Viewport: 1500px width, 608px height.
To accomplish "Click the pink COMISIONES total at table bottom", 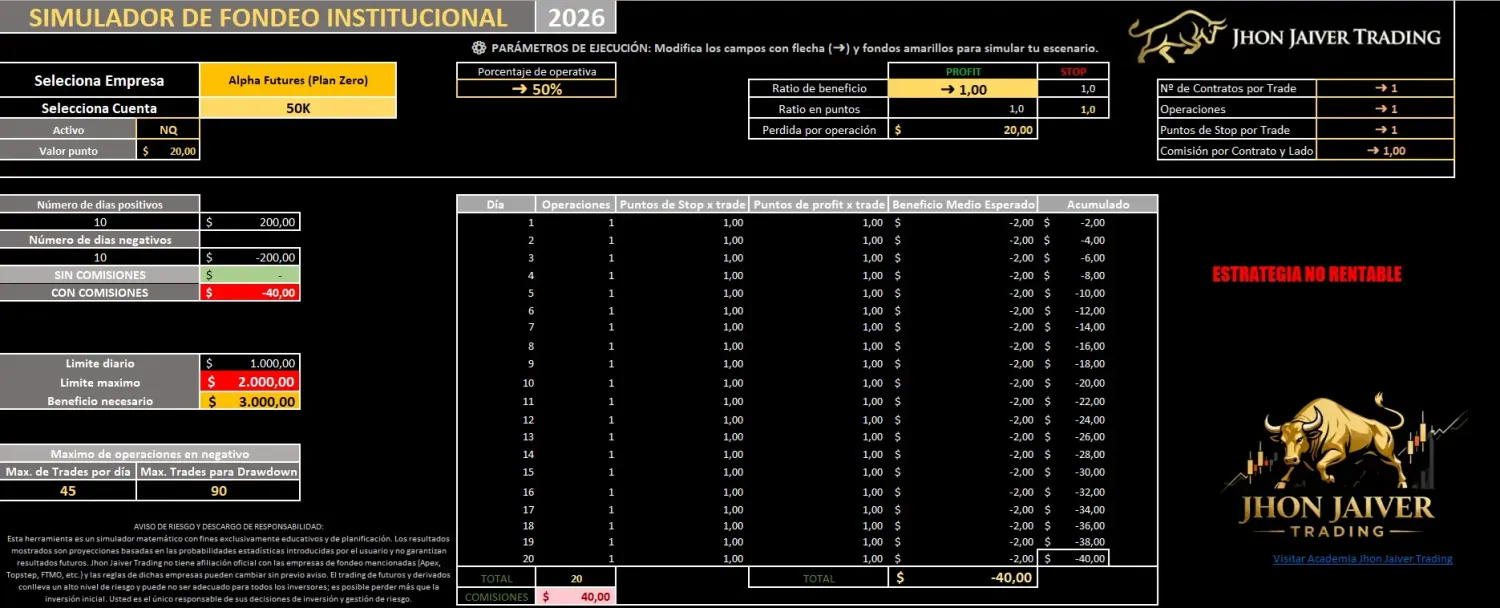I will [x=577, y=595].
